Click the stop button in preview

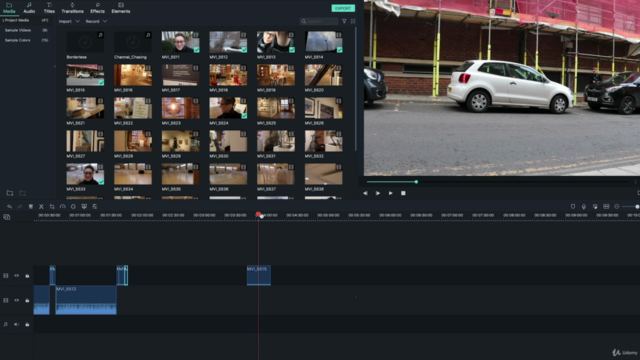pyautogui.click(x=403, y=193)
